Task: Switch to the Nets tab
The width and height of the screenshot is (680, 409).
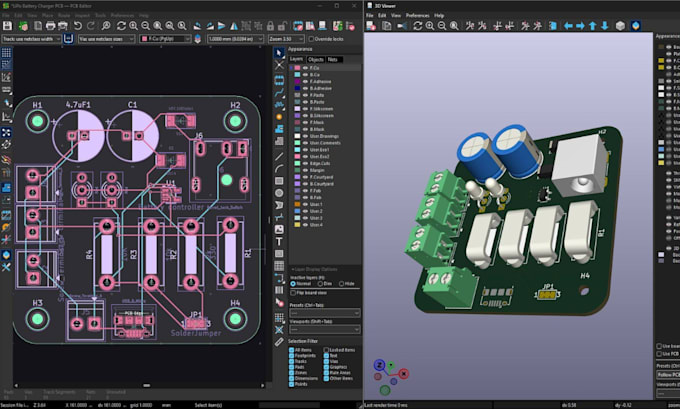Action: (333, 59)
